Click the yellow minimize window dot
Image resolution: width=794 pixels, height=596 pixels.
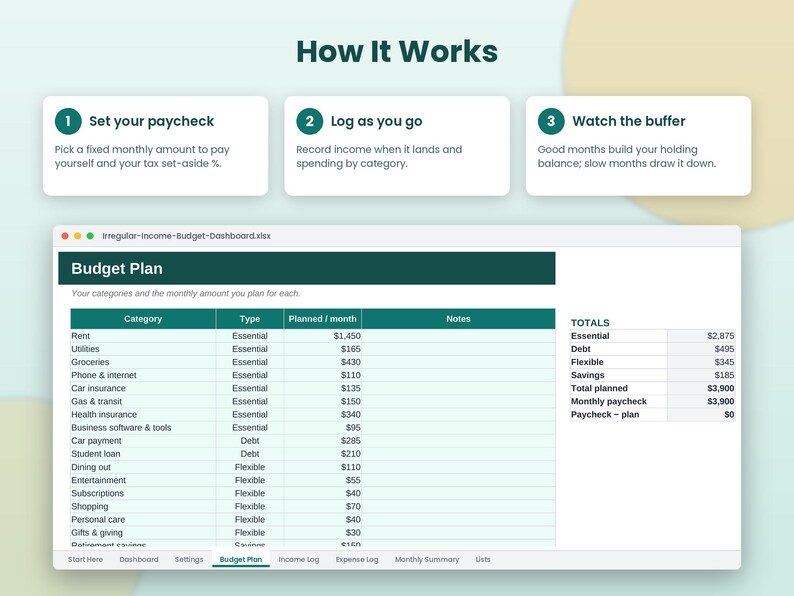(x=77, y=236)
